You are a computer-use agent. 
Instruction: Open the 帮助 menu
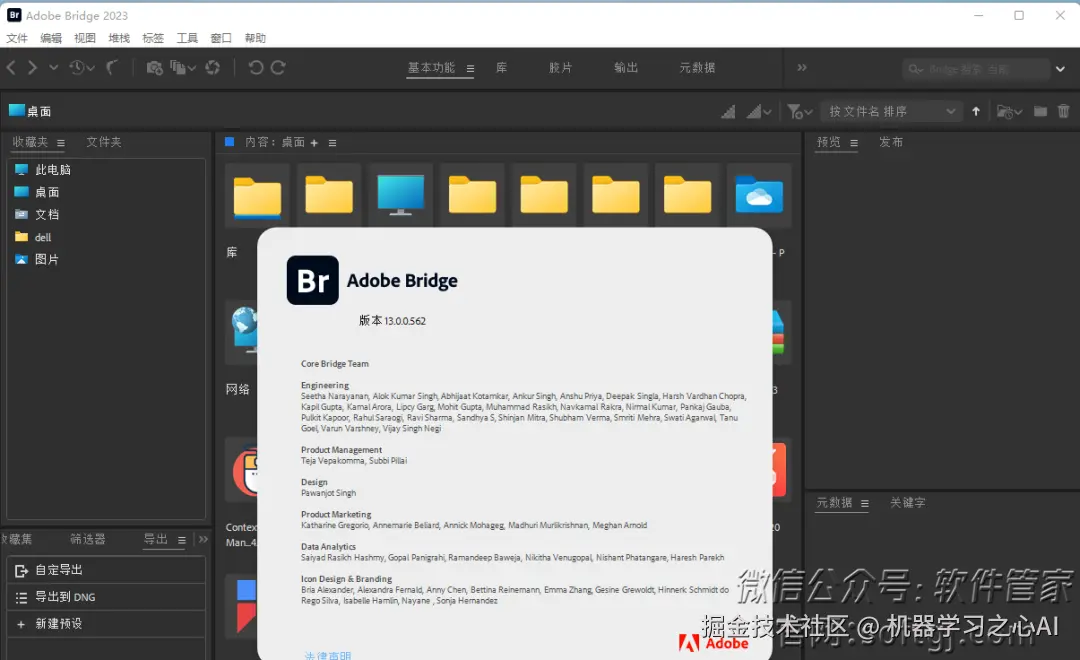click(x=256, y=38)
